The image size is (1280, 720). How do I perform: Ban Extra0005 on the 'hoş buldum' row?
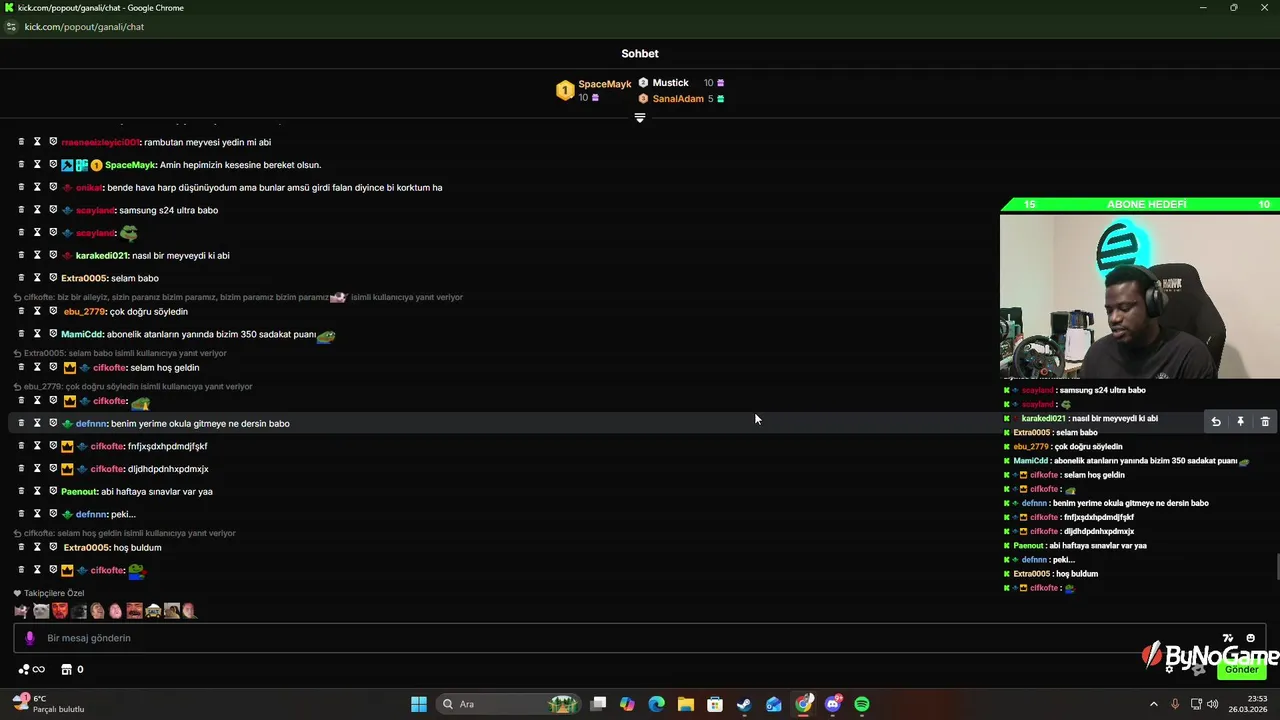(53, 547)
